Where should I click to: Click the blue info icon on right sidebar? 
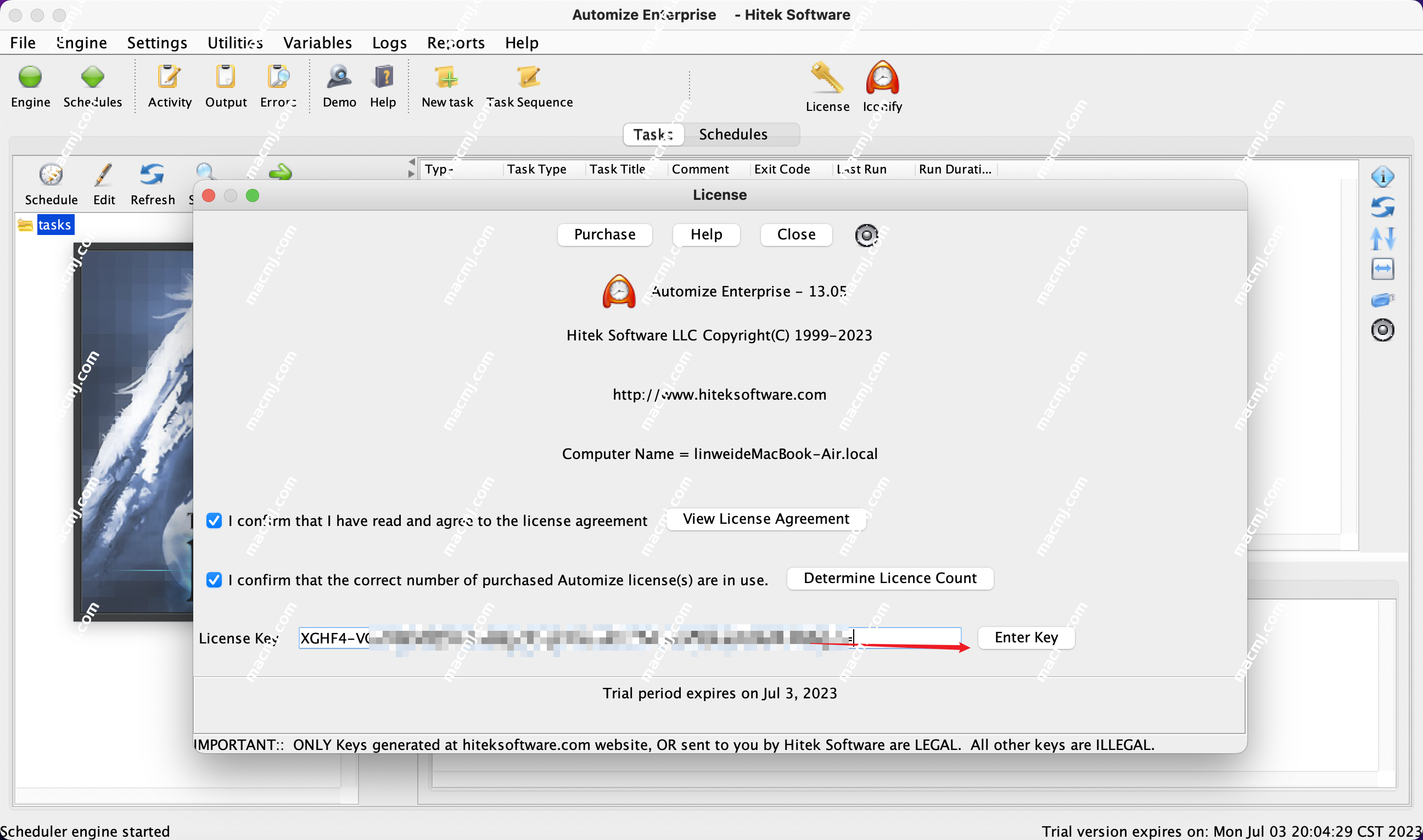click(x=1382, y=177)
